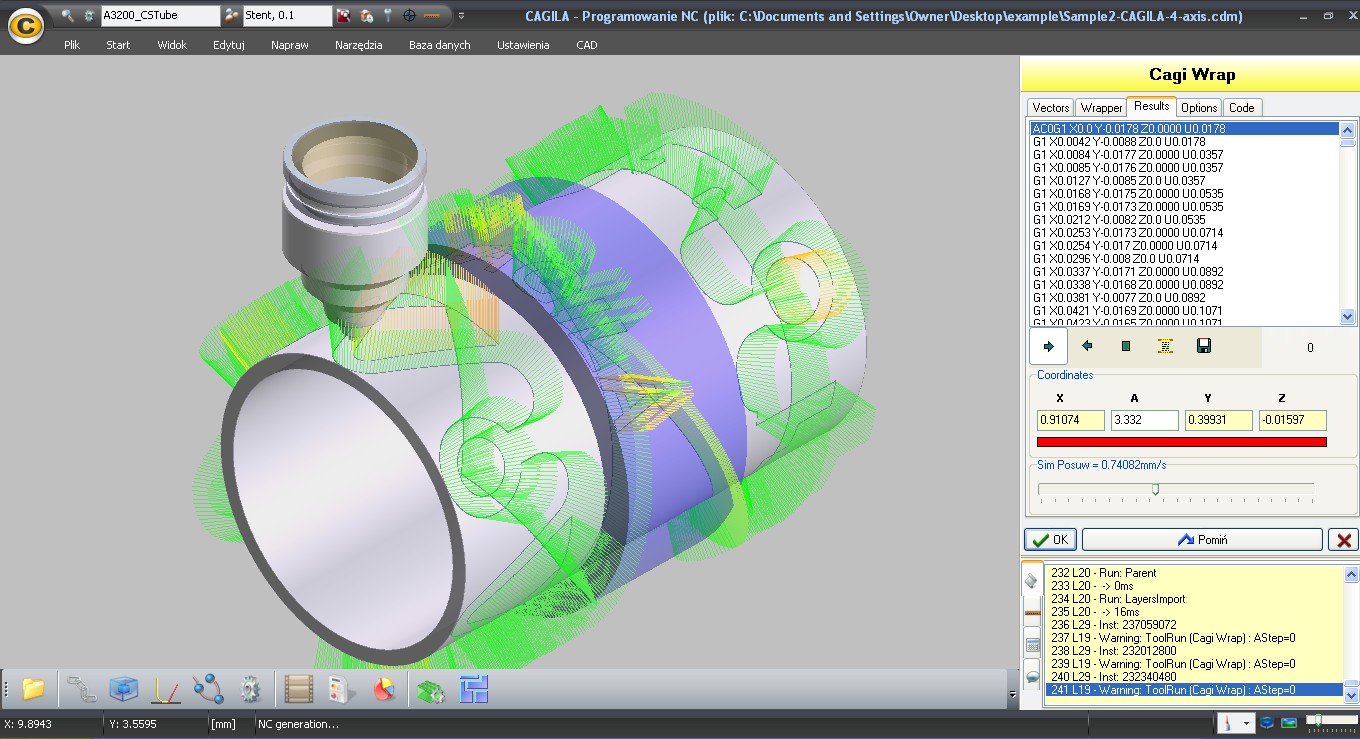Open the Narzędzia menu
This screenshot has width=1360, height=739.
(x=359, y=45)
